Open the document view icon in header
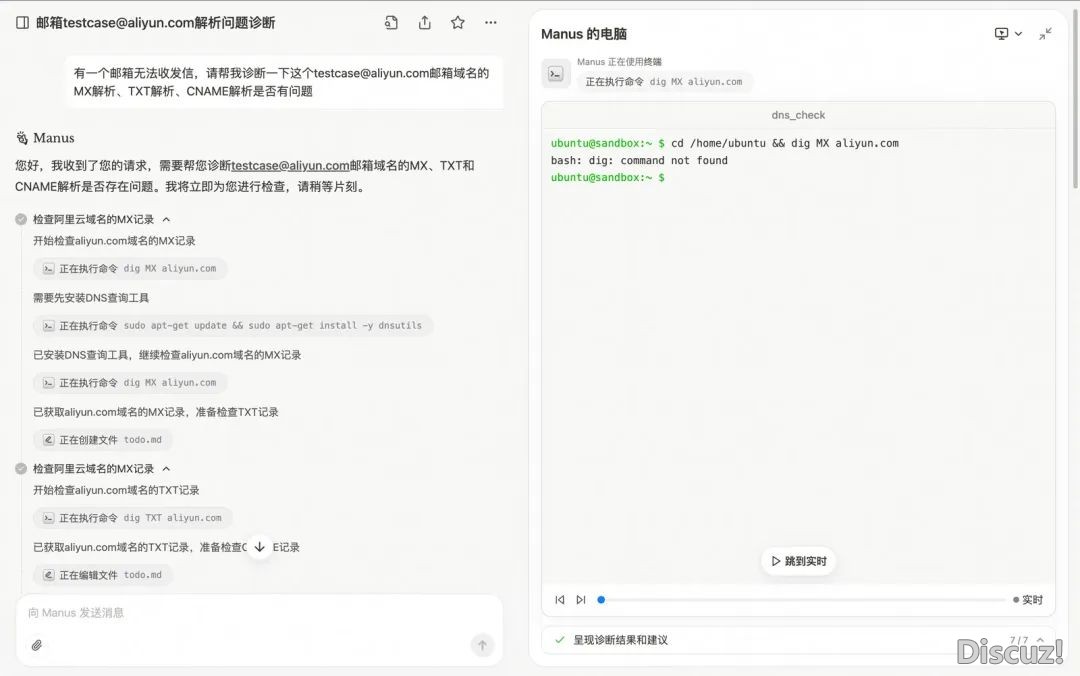The height and width of the screenshot is (676, 1080). coord(391,23)
